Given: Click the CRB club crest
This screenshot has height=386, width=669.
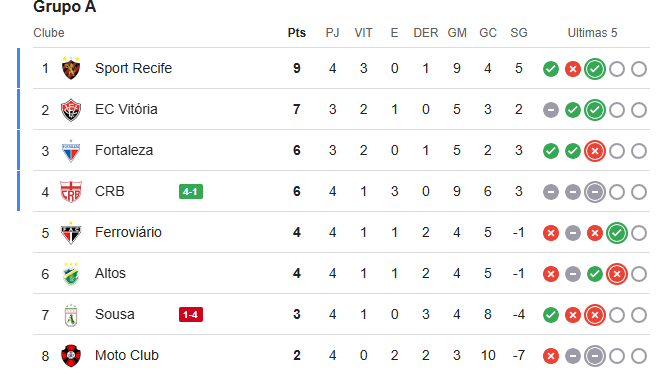Looking at the screenshot, I should pos(71,192).
